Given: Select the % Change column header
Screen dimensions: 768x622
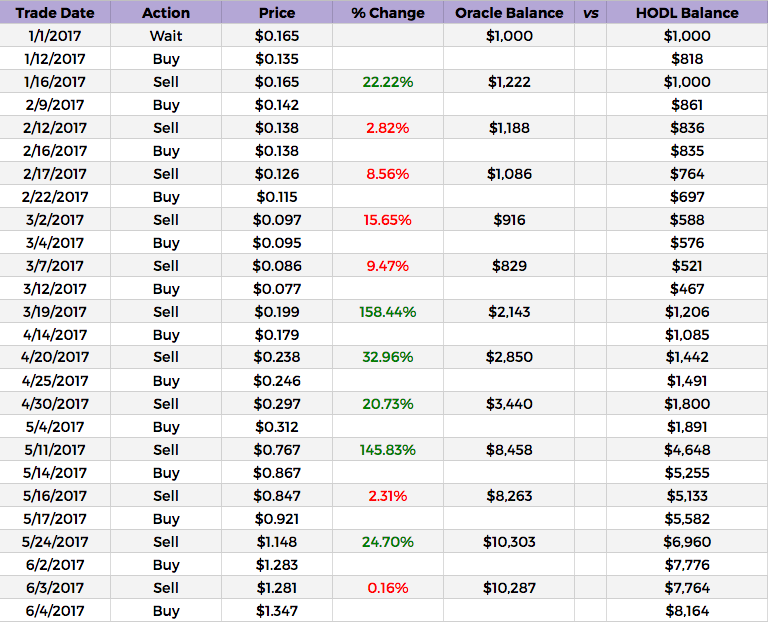Looking at the screenshot, I should (388, 13).
